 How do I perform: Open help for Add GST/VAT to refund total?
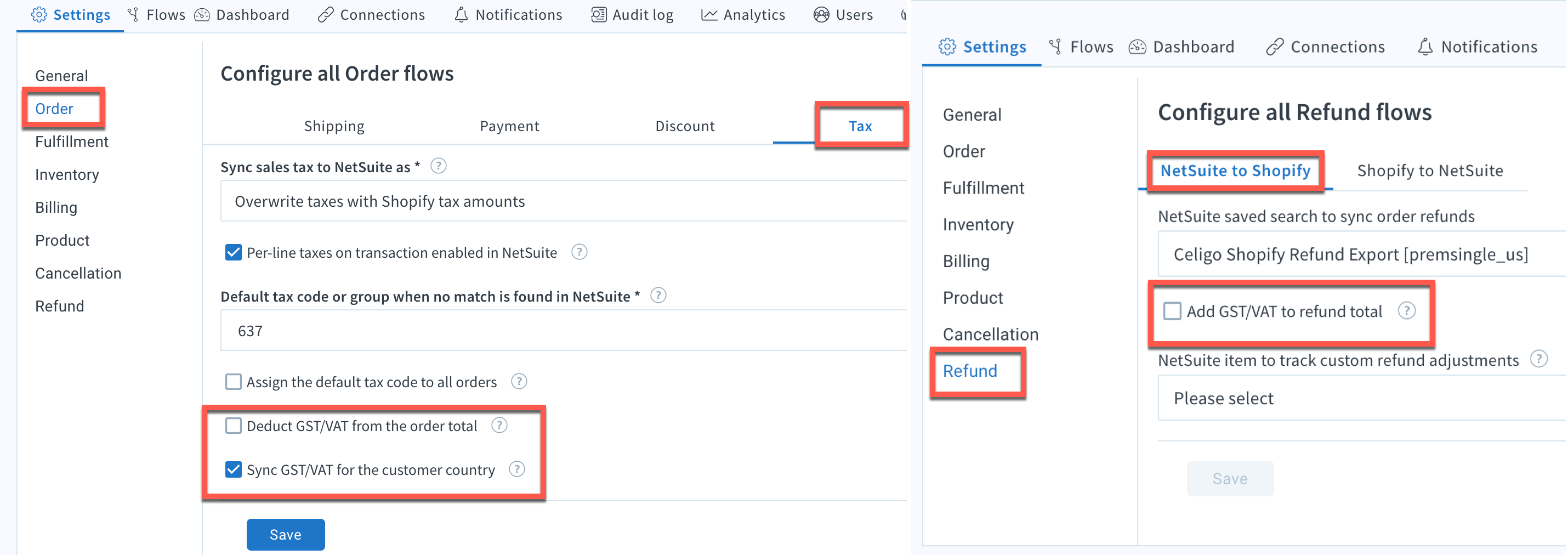click(x=1407, y=311)
